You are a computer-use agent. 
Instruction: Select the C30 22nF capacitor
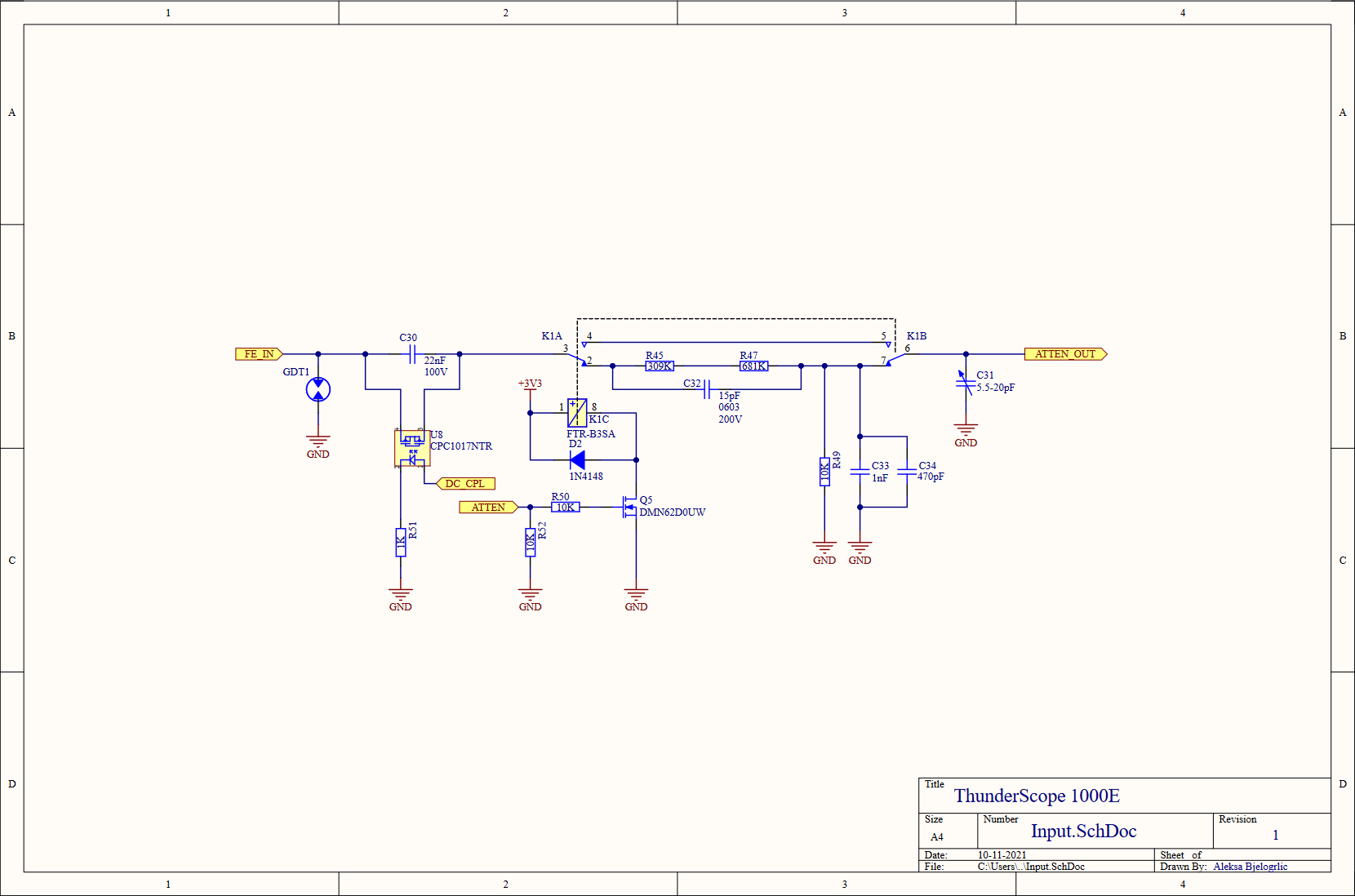coord(413,354)
